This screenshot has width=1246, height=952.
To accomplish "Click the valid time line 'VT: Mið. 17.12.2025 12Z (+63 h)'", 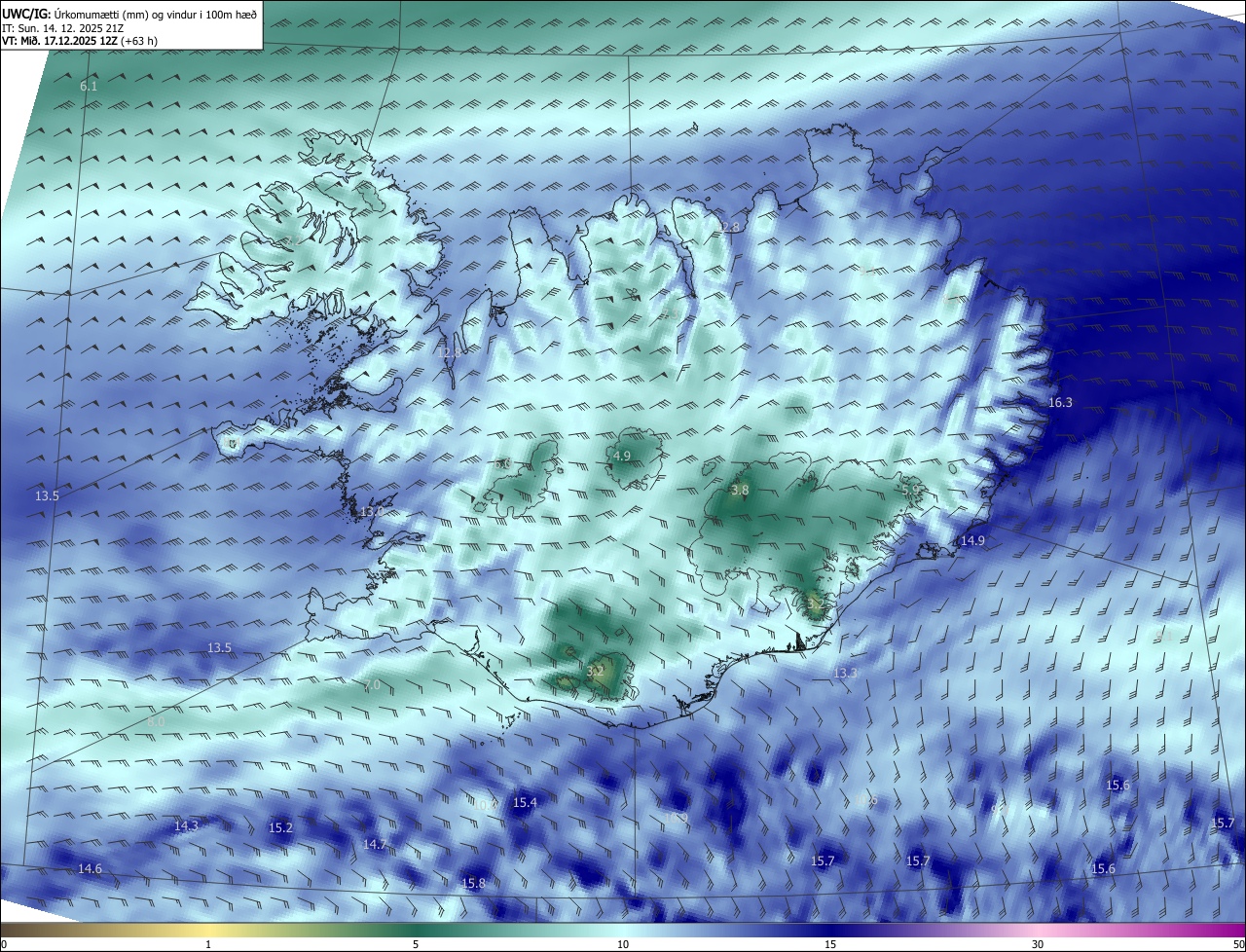I will pos(80,41).
